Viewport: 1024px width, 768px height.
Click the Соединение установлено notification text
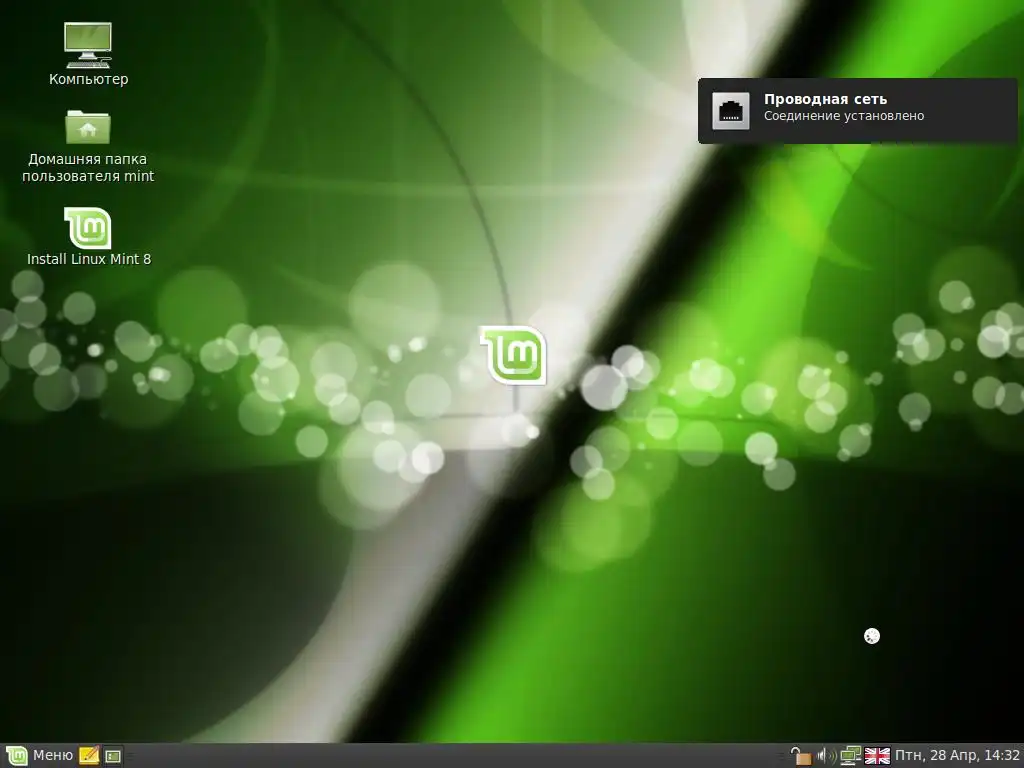(x=844, y=116)
